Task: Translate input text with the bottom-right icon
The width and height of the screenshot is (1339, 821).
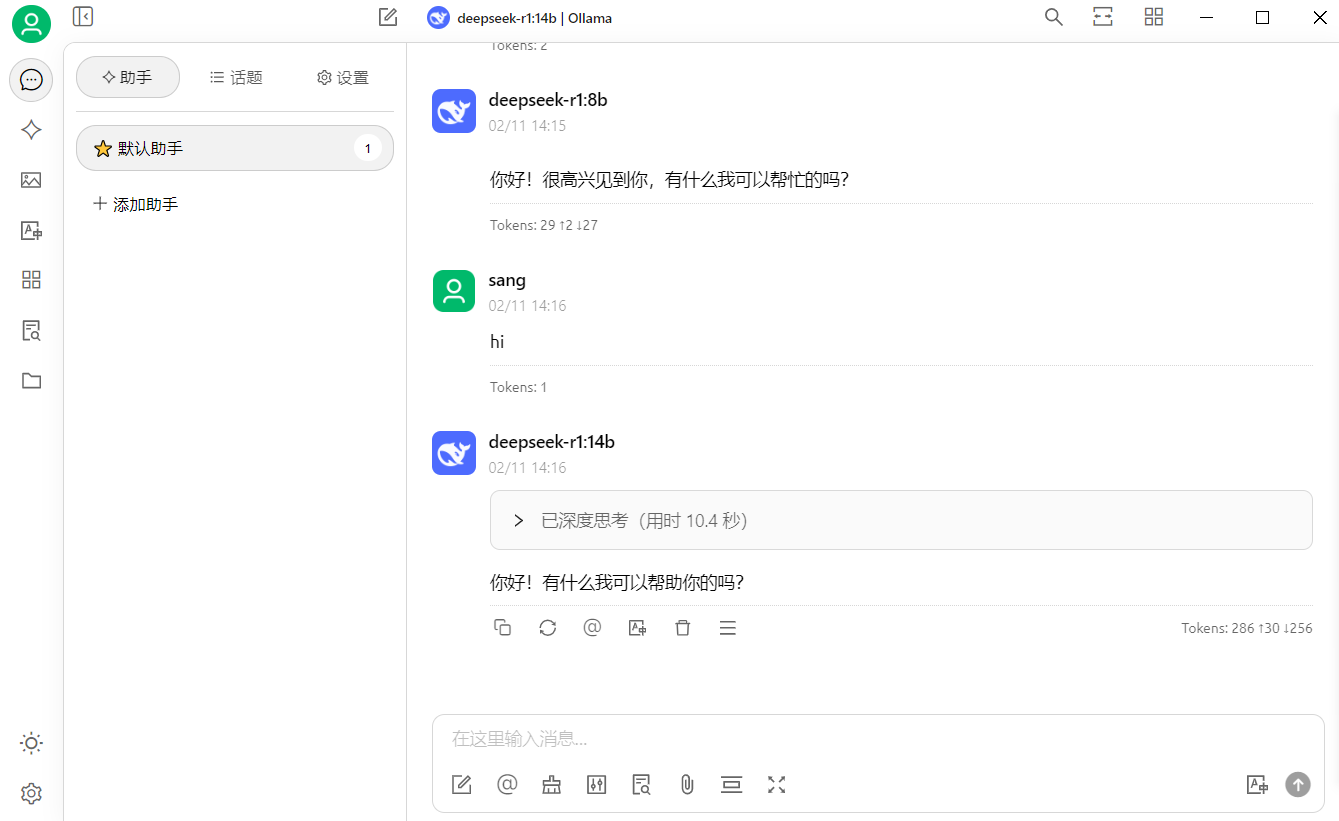Action: 1257,785
